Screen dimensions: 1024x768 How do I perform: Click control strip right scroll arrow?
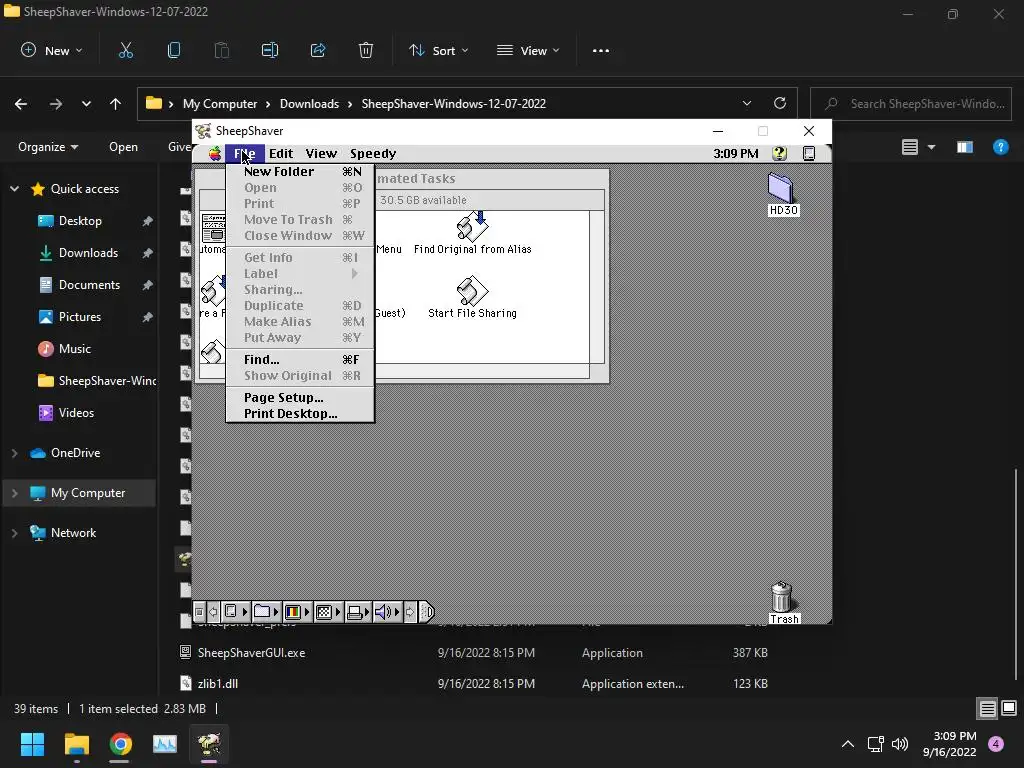(410, 612)
